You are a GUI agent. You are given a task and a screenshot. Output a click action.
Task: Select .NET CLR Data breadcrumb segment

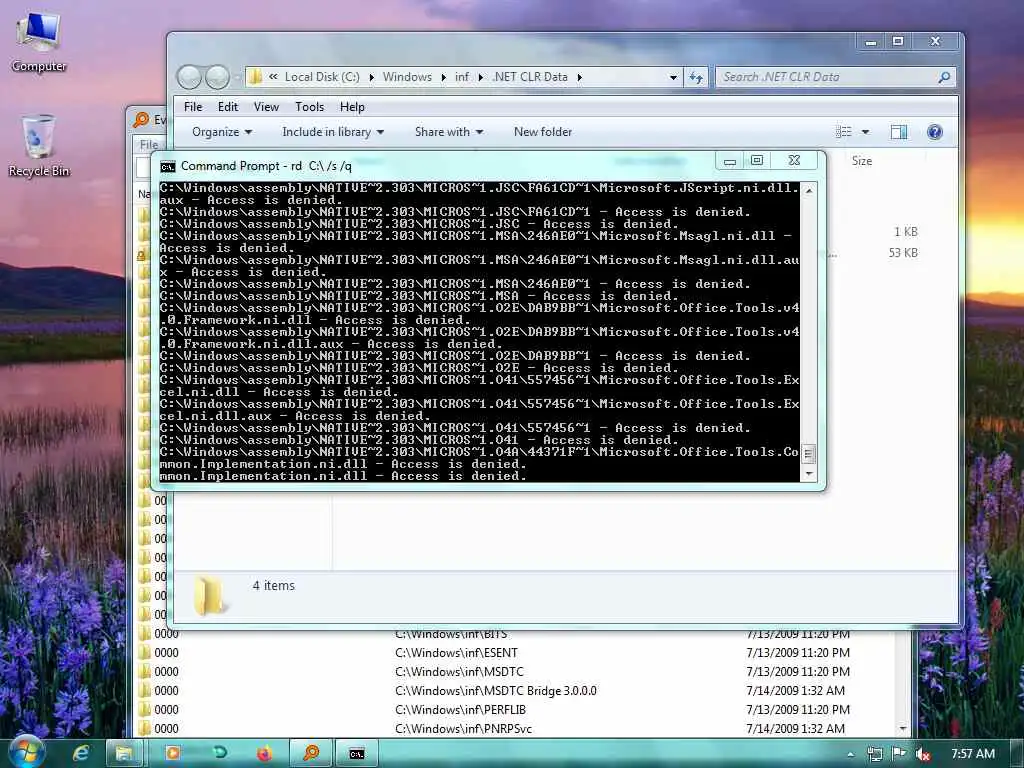[530, 77]
